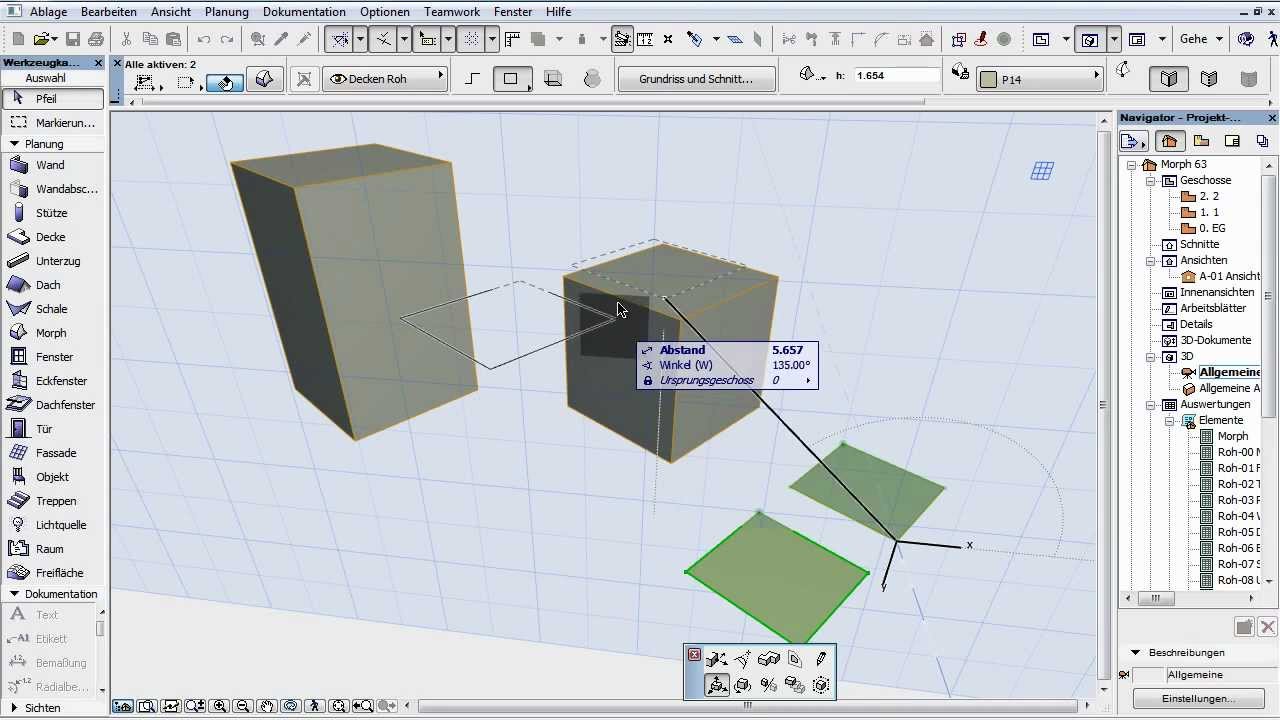Viewport: 1280px width, 720px height.
Task: Collapse the Auswertungen tree node
Action: click(x=1151, y=405)
